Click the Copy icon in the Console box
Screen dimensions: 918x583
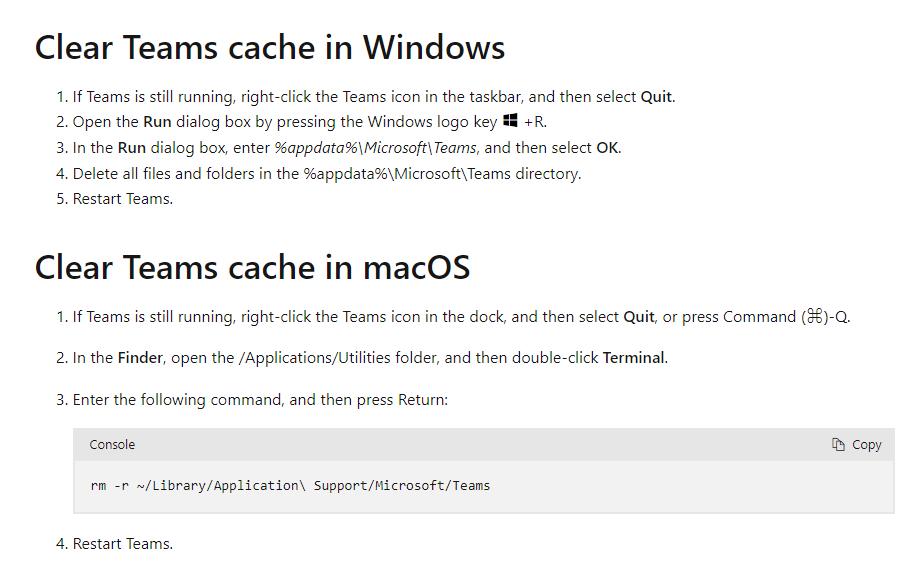[838, 445]
